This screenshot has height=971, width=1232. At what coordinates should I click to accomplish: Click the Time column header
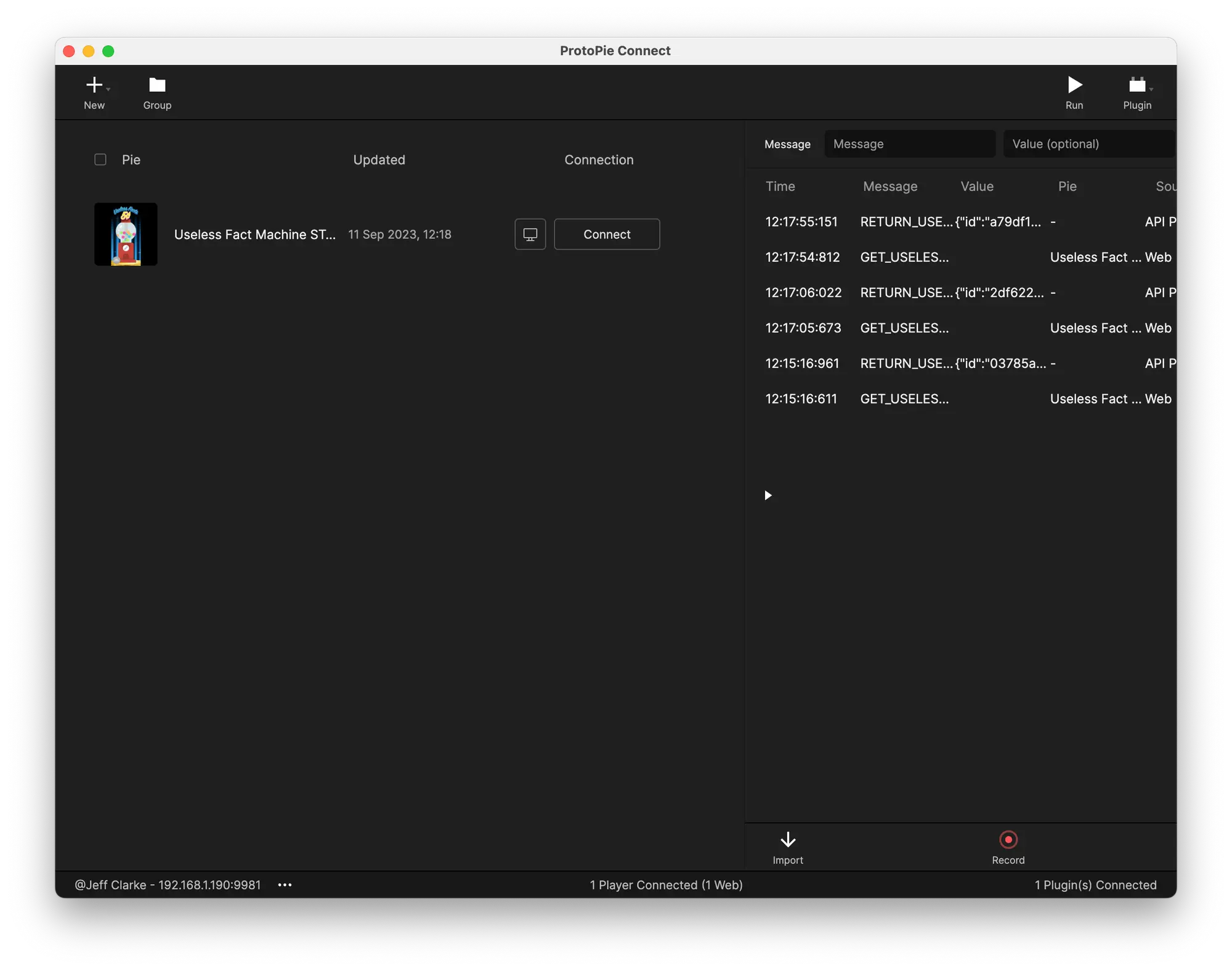[780, 187]
